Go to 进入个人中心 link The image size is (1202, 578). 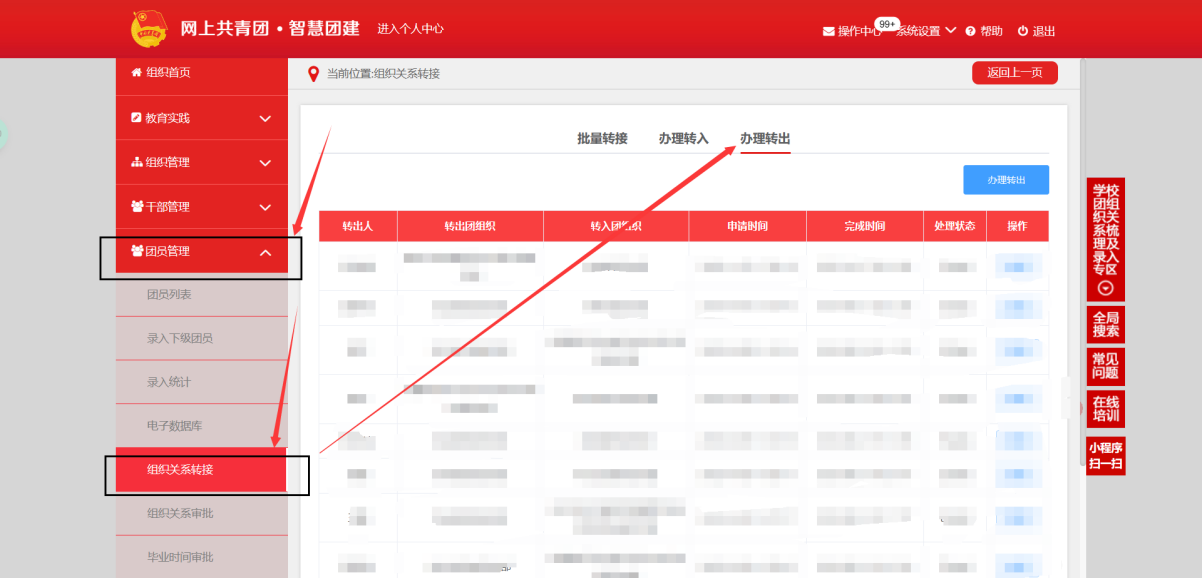410,29
